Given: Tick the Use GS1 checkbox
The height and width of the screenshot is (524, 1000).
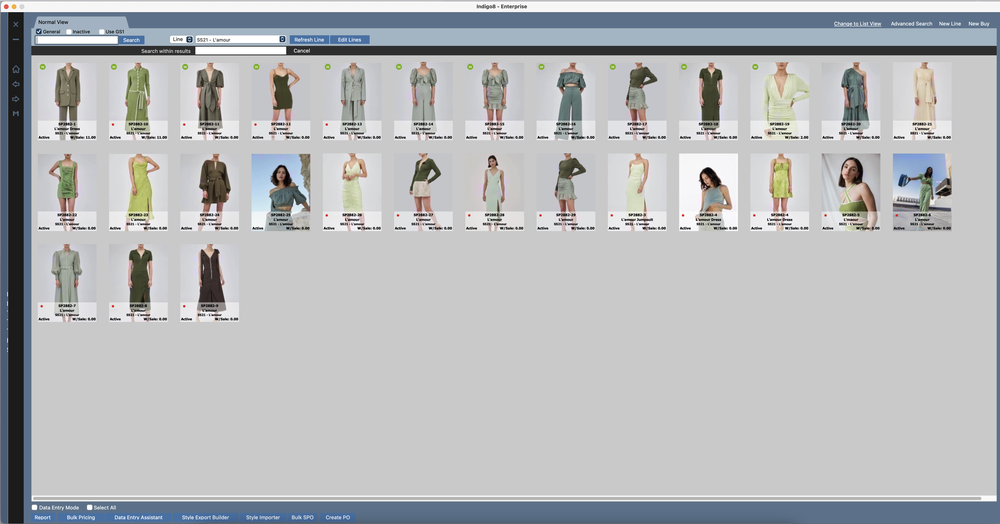Looking at the screenshot, I should [101, 31].
